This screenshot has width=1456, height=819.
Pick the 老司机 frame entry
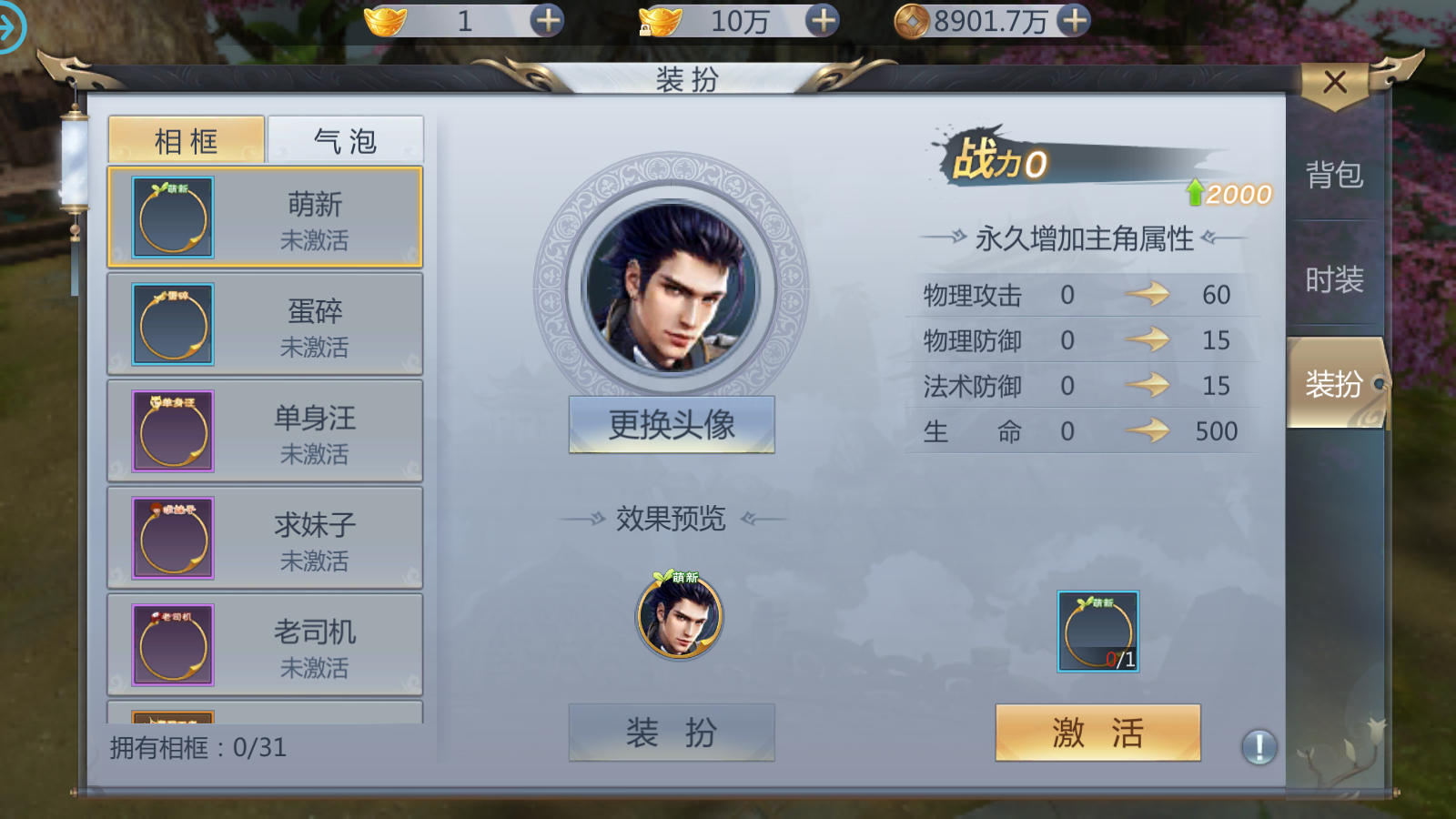265,645
